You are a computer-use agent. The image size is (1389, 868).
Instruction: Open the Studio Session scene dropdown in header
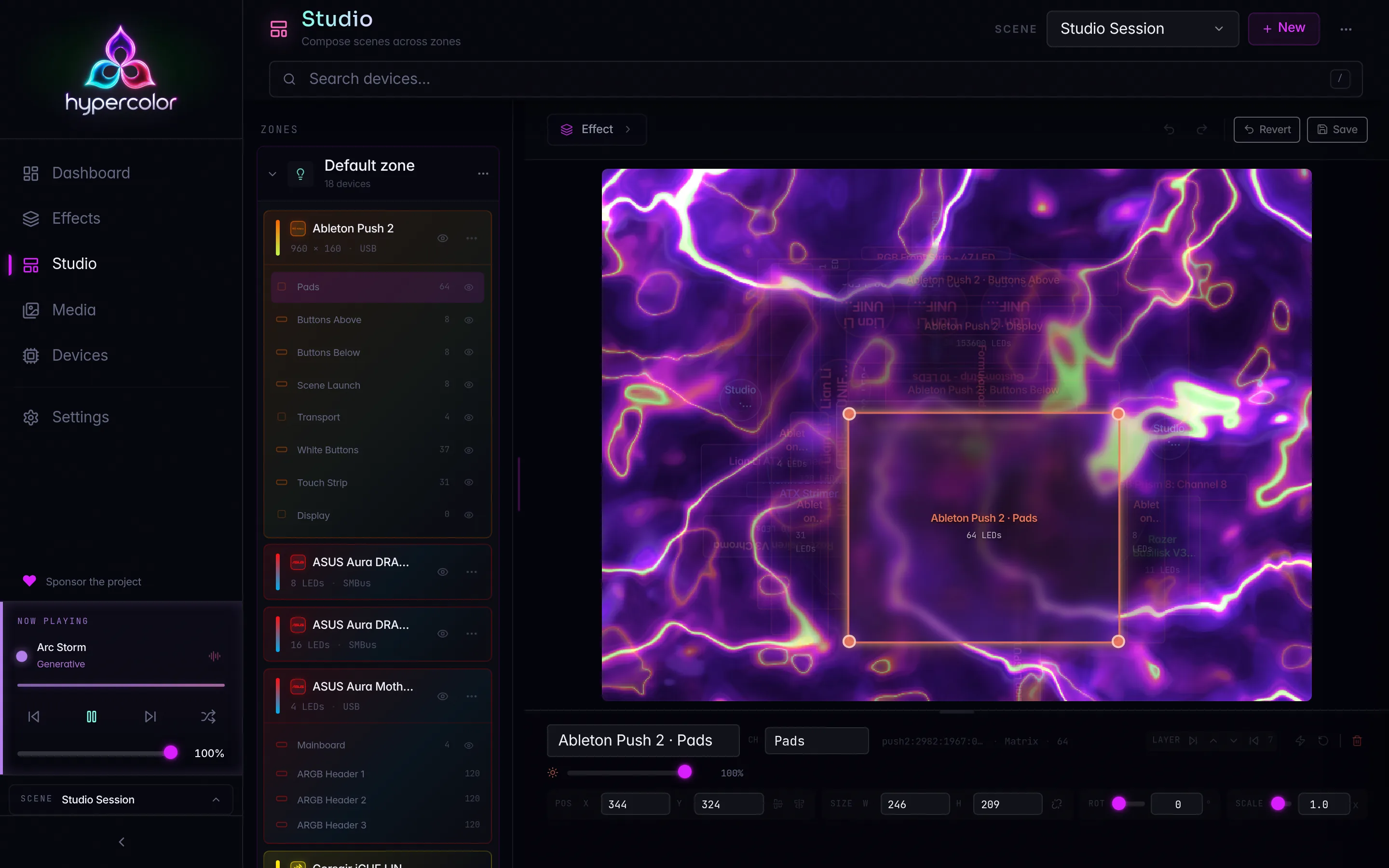click(x=1142, y=29)
